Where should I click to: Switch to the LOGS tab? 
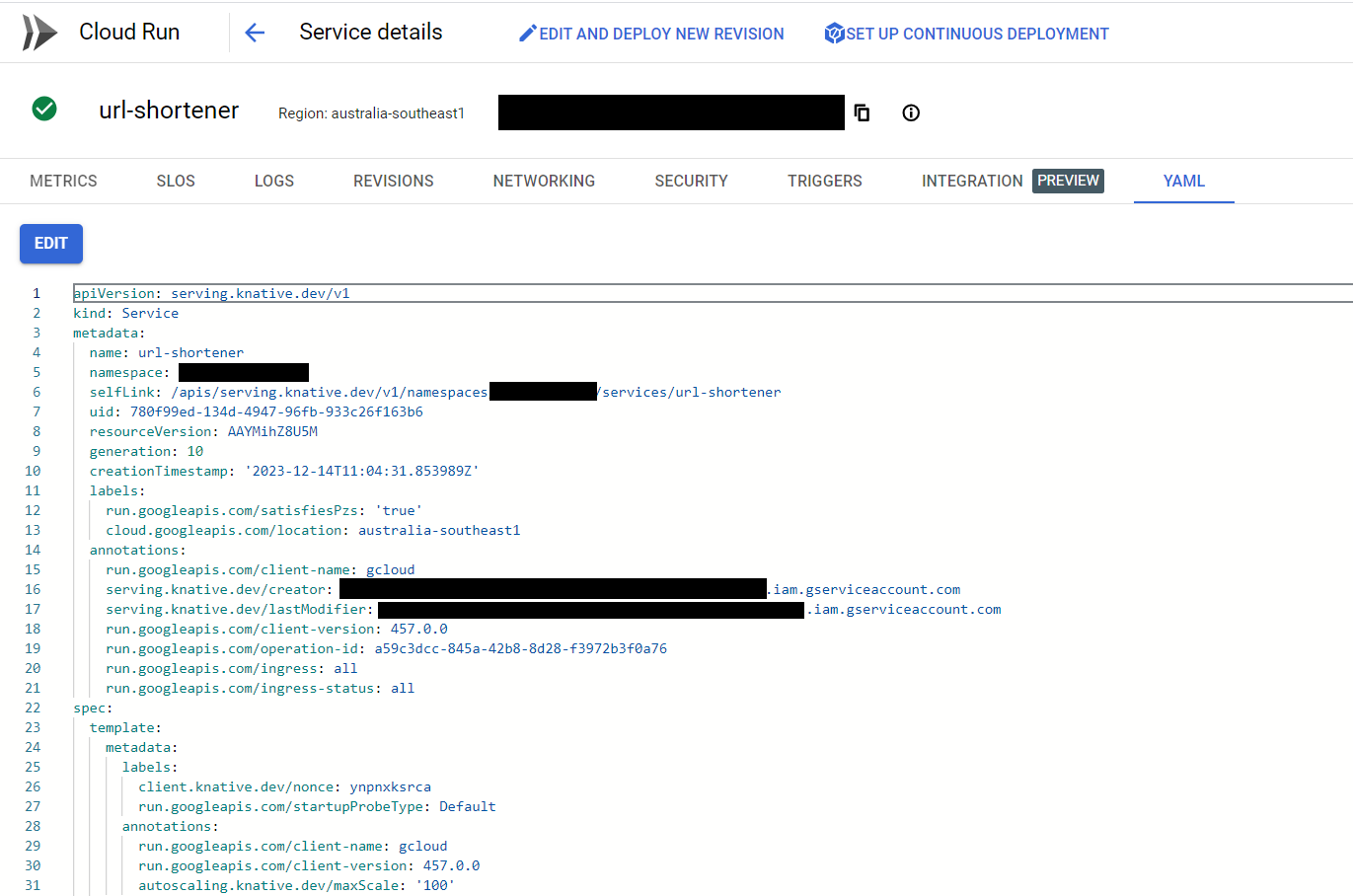[x=274, y=181]
